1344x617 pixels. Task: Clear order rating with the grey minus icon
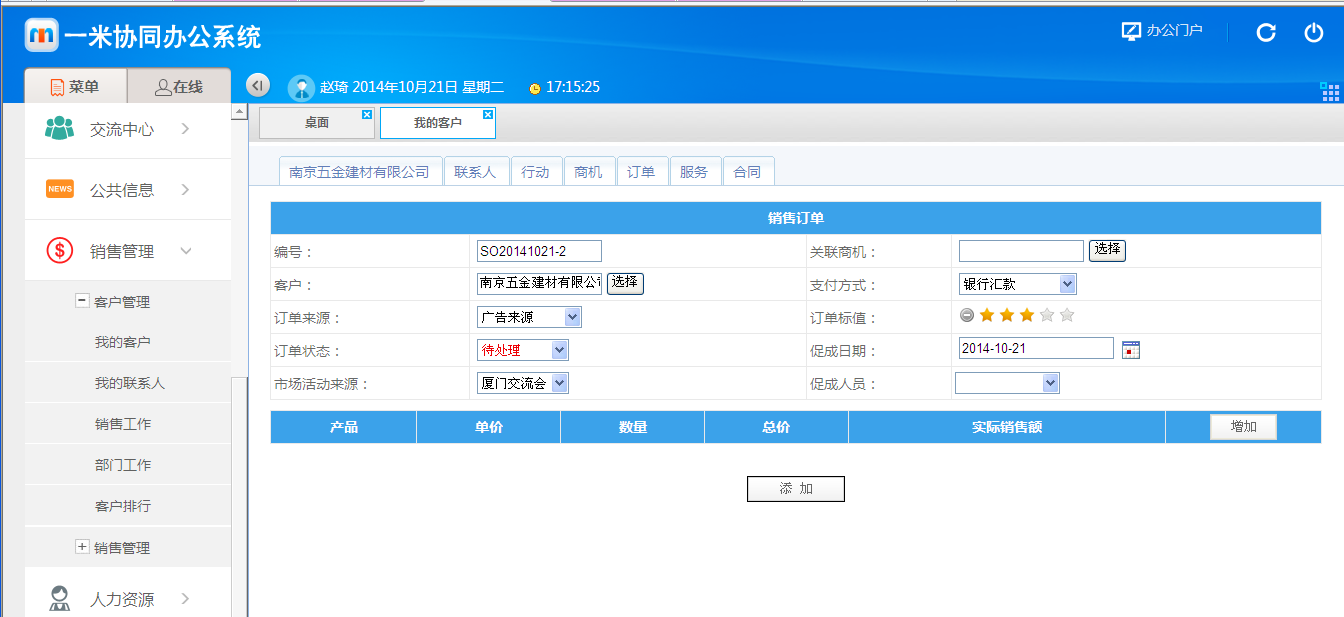[967, 315]
